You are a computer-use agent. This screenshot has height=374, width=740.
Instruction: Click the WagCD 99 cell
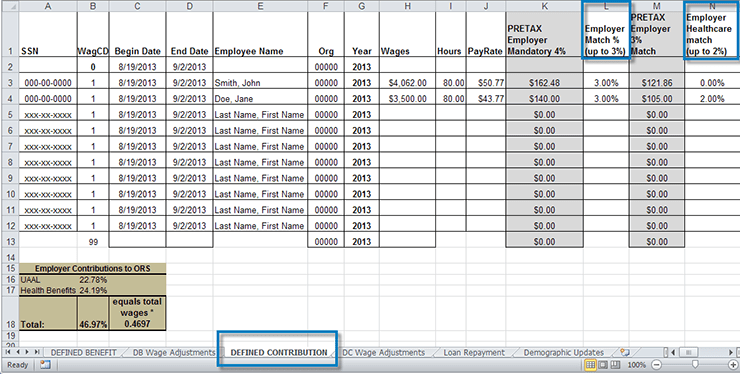pyautogui.click(x=92, y=241)
